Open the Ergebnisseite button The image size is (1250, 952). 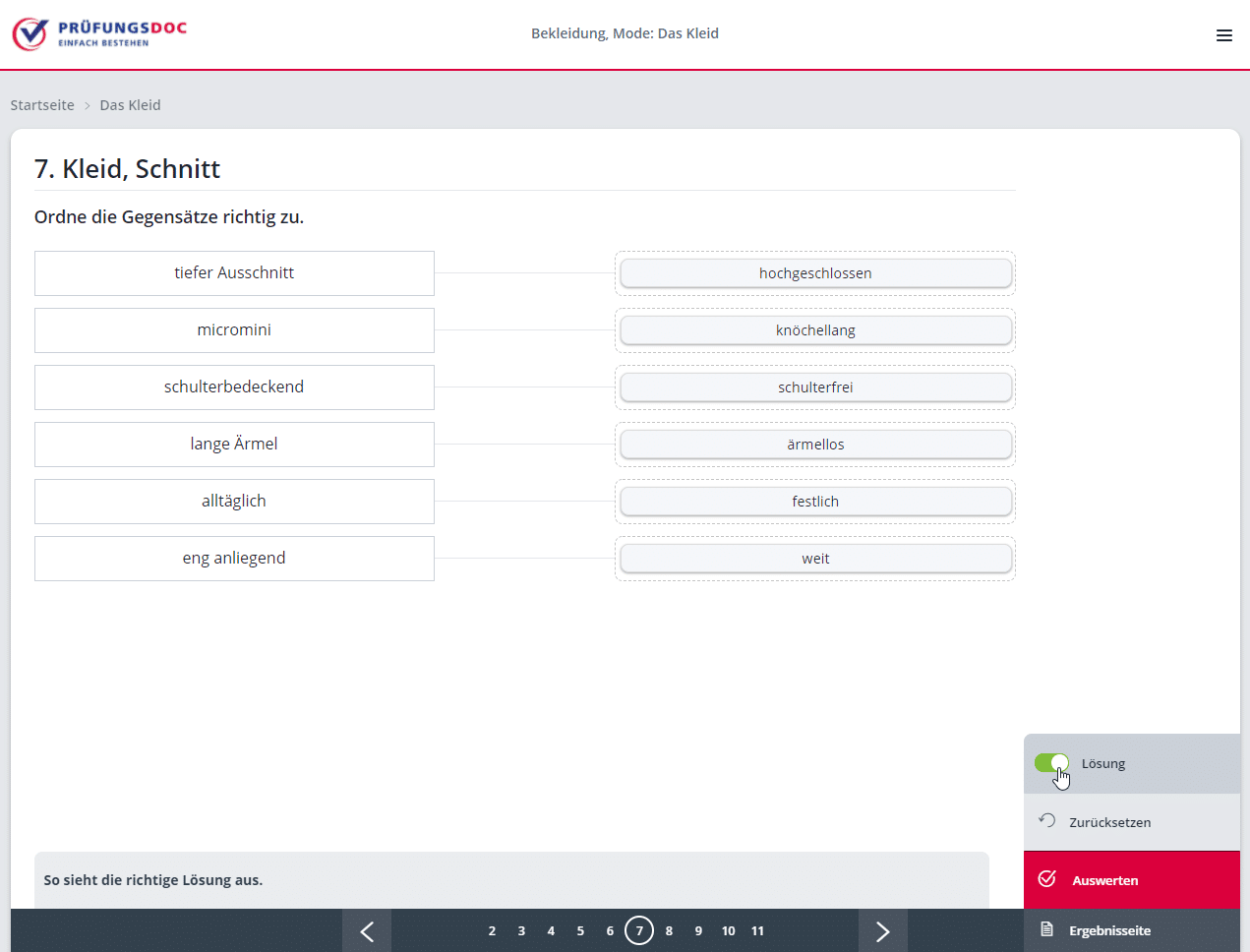coord(1109,930)
